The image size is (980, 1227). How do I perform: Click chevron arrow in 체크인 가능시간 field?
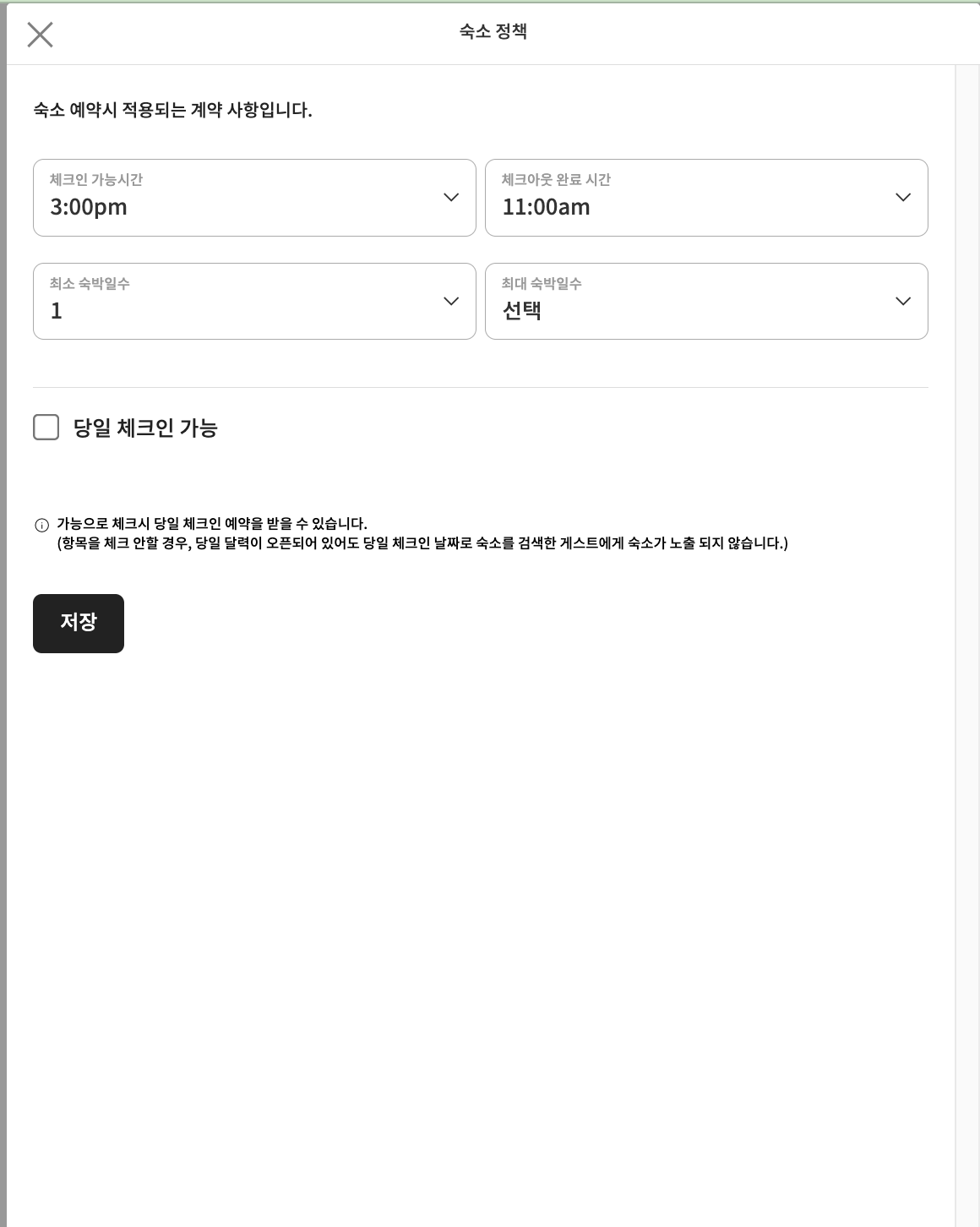pos(451,198)
